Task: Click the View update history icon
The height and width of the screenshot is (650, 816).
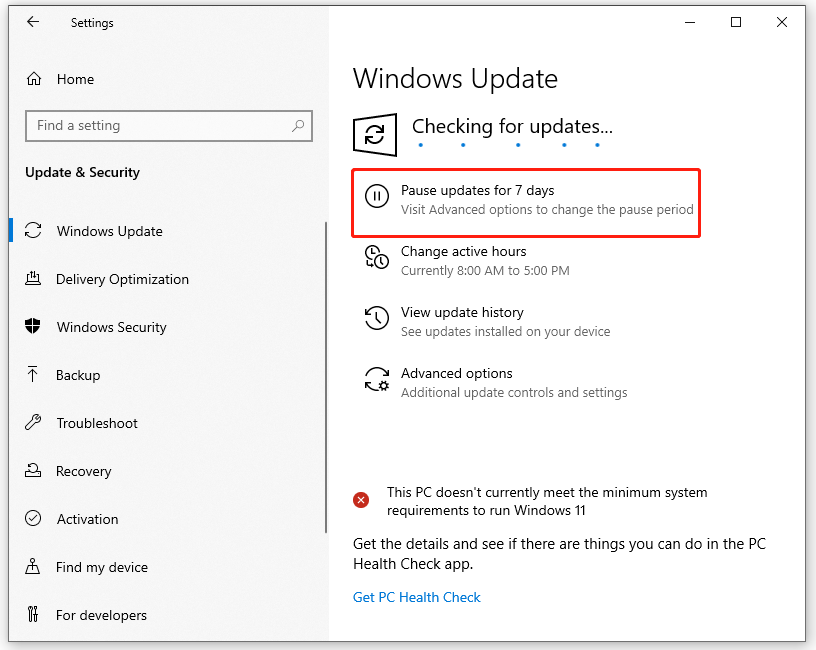Action: 377,318
